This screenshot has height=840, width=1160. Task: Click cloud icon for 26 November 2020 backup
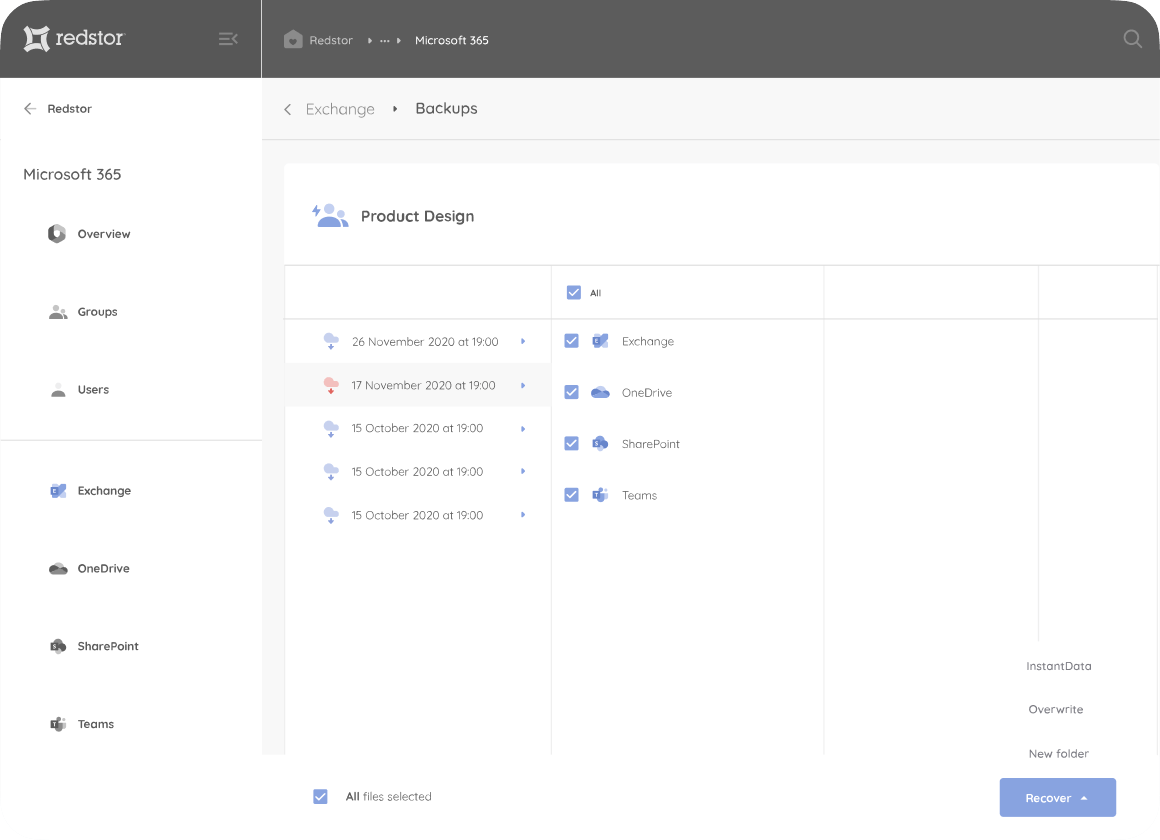[x=331, y=341]
